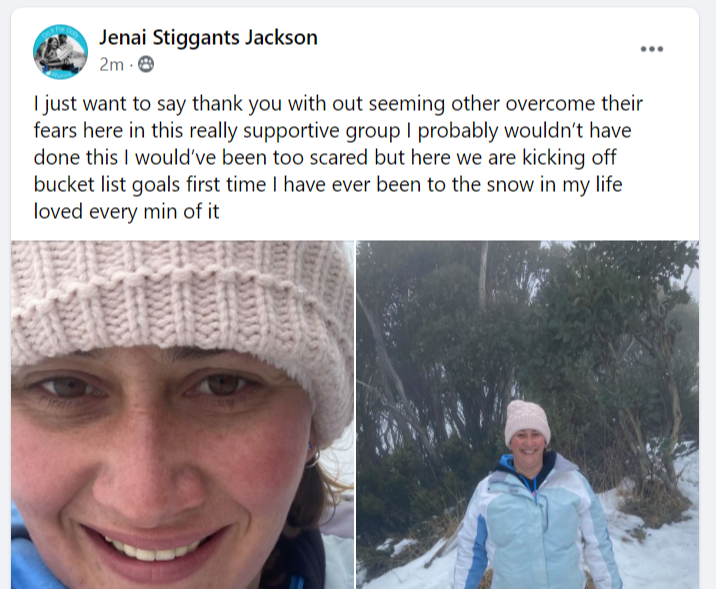This screenshot has height=589, width=716.
Task: Click the smiling mouth in the selfie
Action: pyautogui.click(x=155, y=548)
